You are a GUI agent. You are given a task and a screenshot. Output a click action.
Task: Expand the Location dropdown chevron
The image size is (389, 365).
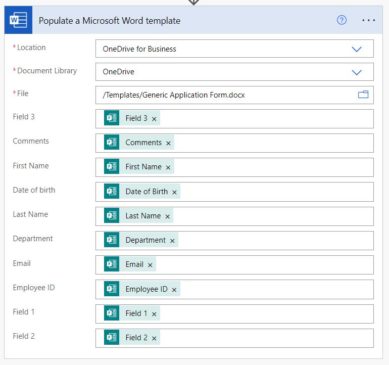[357, 49]
